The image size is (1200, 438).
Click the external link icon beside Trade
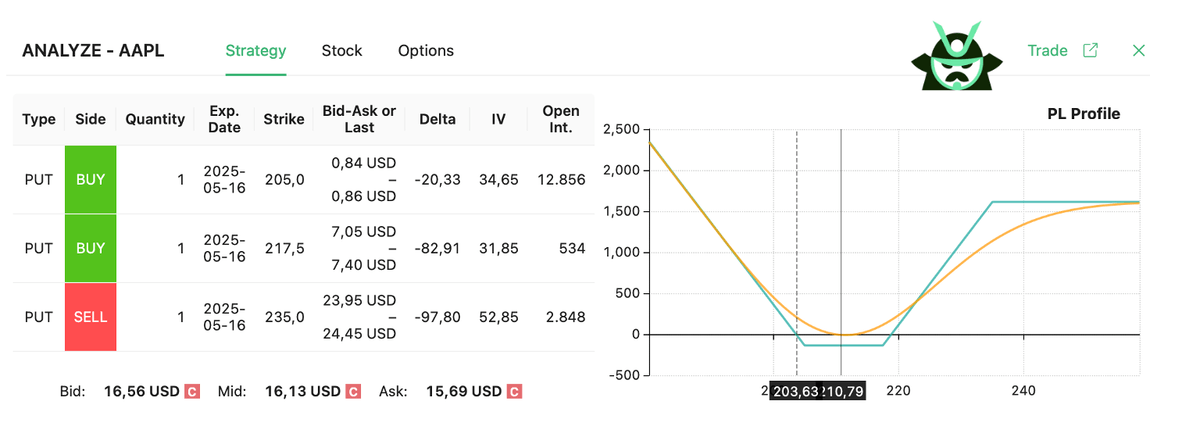coord(1090,50)
